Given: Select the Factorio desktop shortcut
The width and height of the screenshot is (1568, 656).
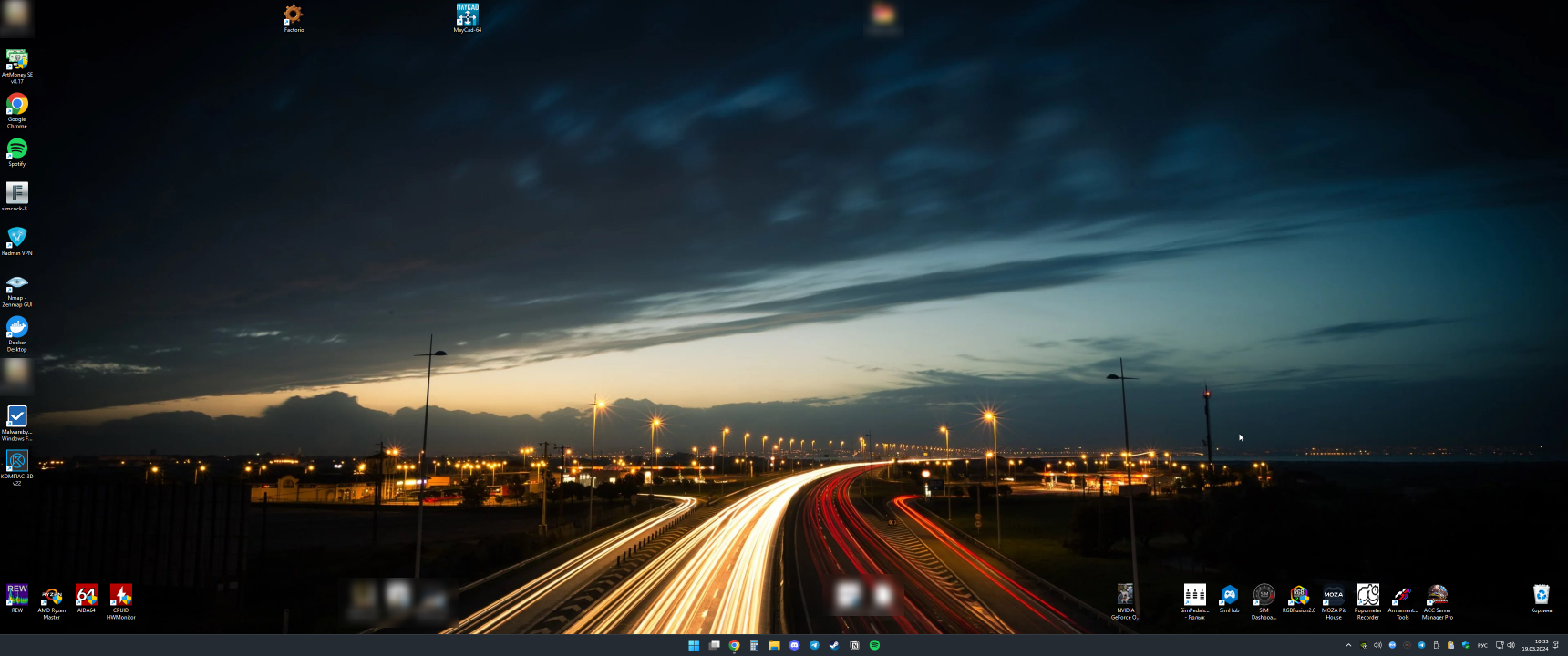Looking at the screenshot, I should point(294,18).
